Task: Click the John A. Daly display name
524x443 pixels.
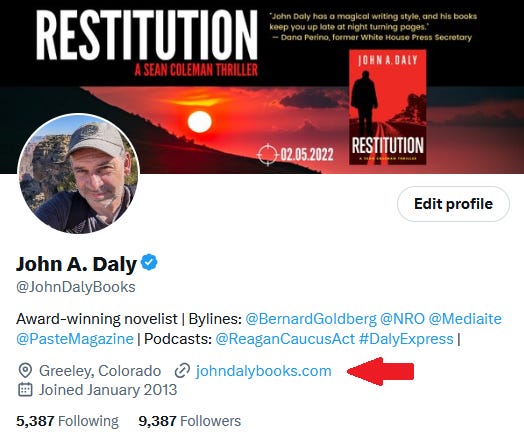Action: 76,264
